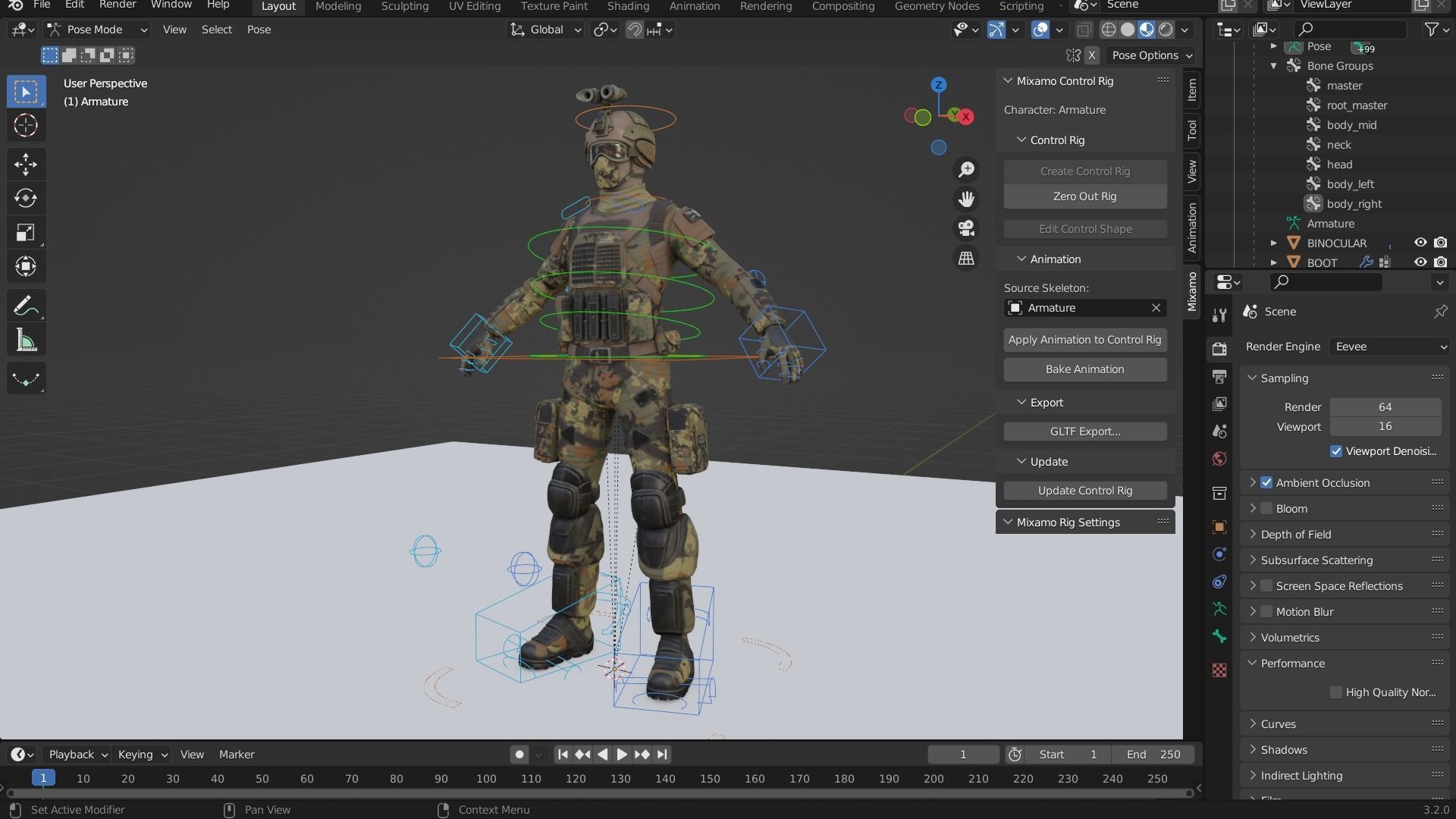Expand the Shadows panel

pos(1283,750)
